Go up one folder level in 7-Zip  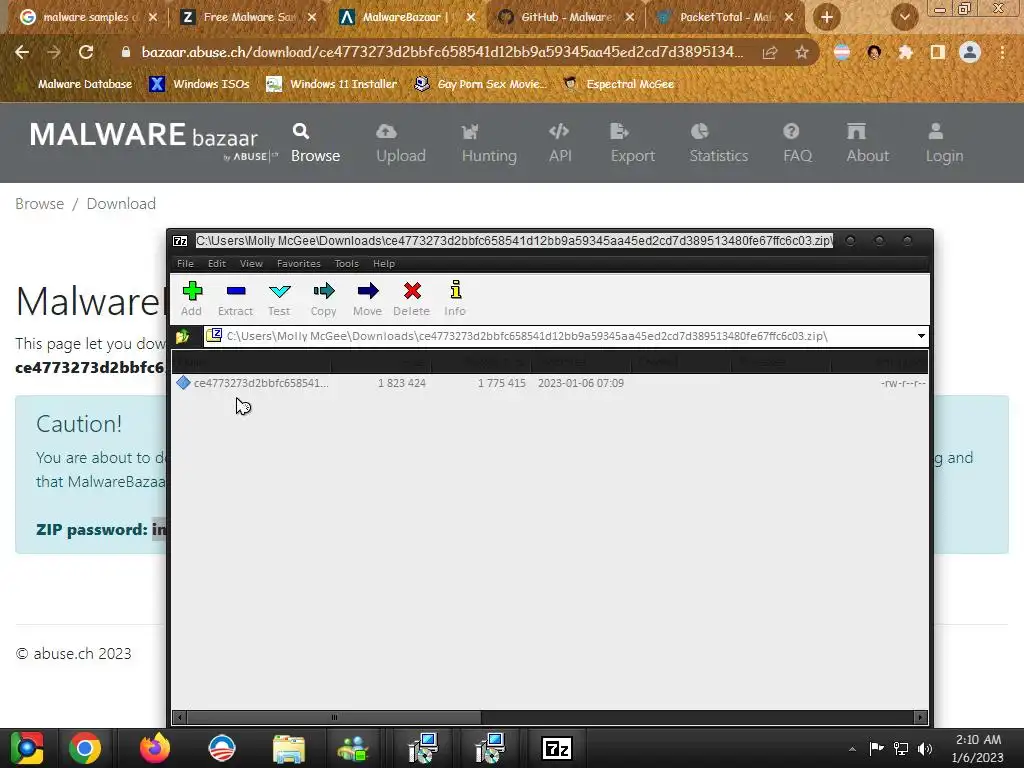pos(183,336)
